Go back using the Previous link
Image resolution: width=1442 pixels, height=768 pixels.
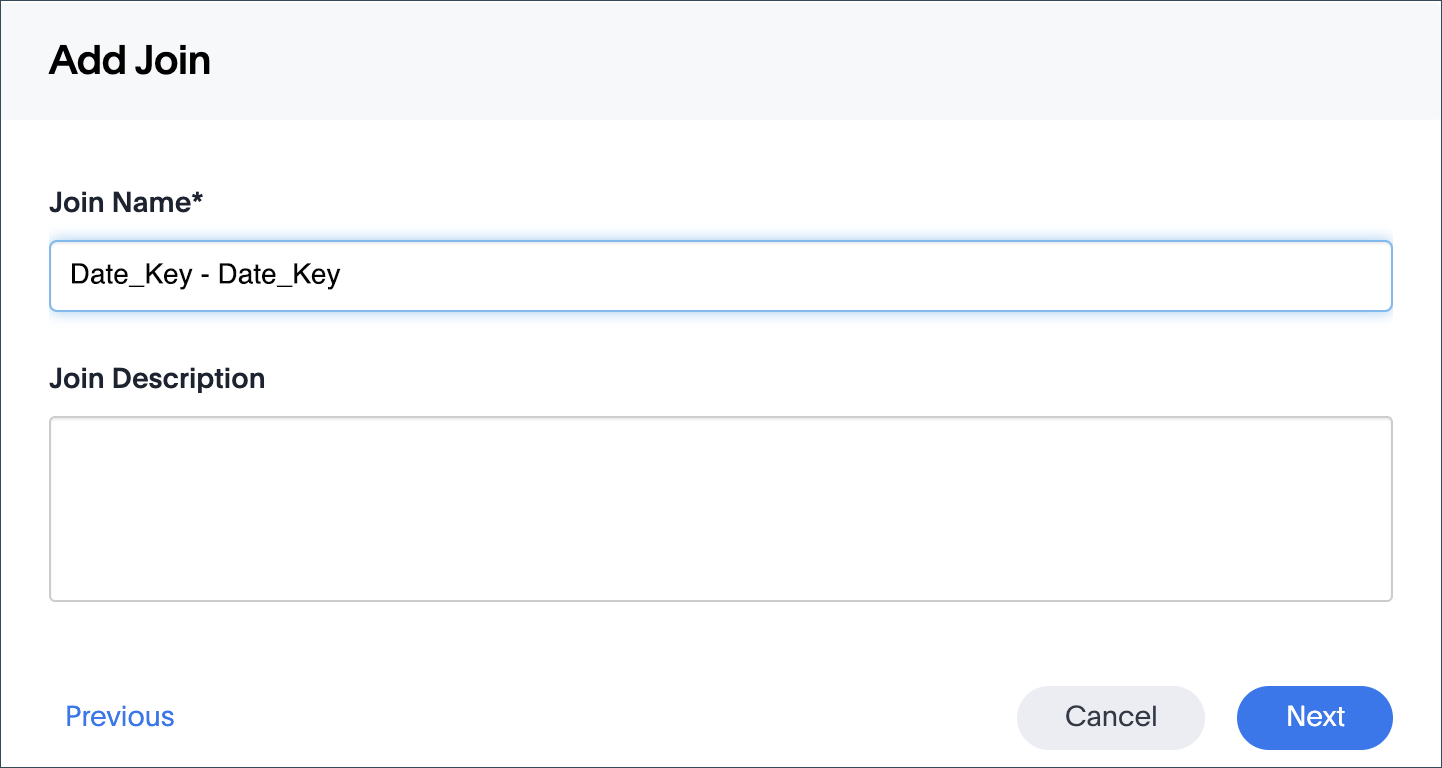120,717
